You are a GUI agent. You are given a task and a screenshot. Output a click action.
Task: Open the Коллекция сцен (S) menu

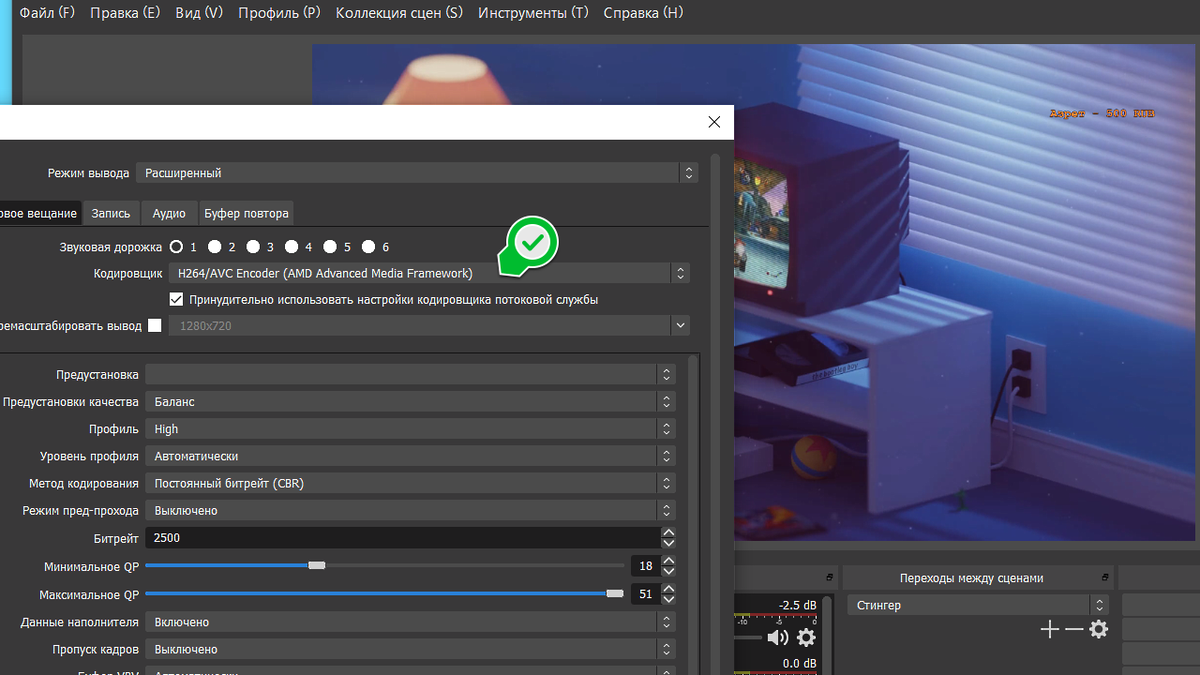pos(399,13)
